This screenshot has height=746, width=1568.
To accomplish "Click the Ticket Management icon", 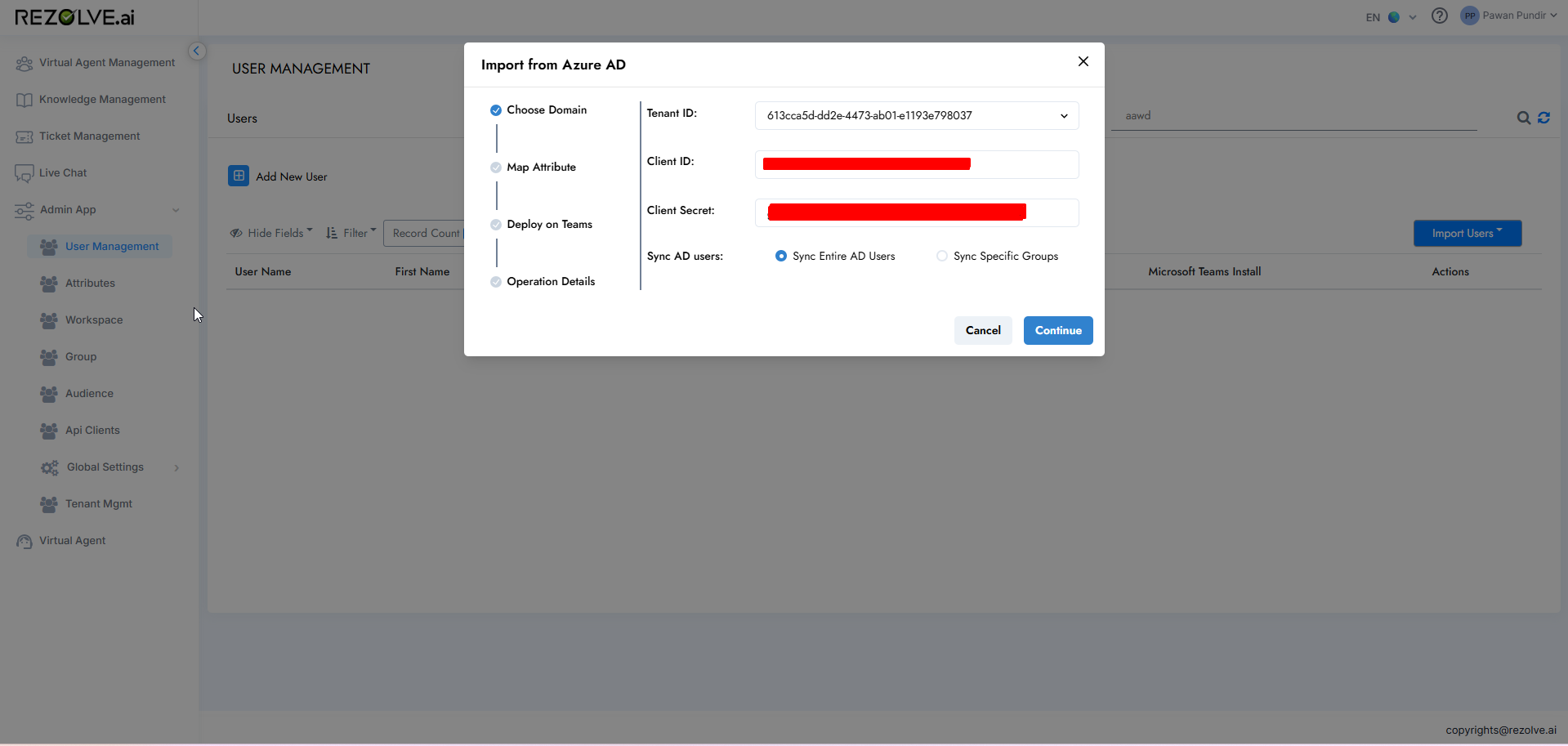I will pyautogui.click(x=24, y=136).
